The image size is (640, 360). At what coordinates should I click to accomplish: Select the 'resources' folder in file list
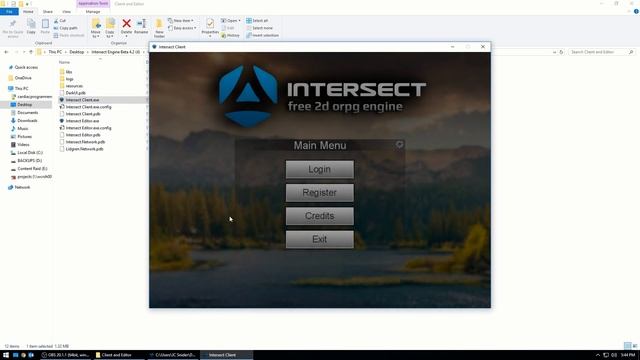coord(74,86)
